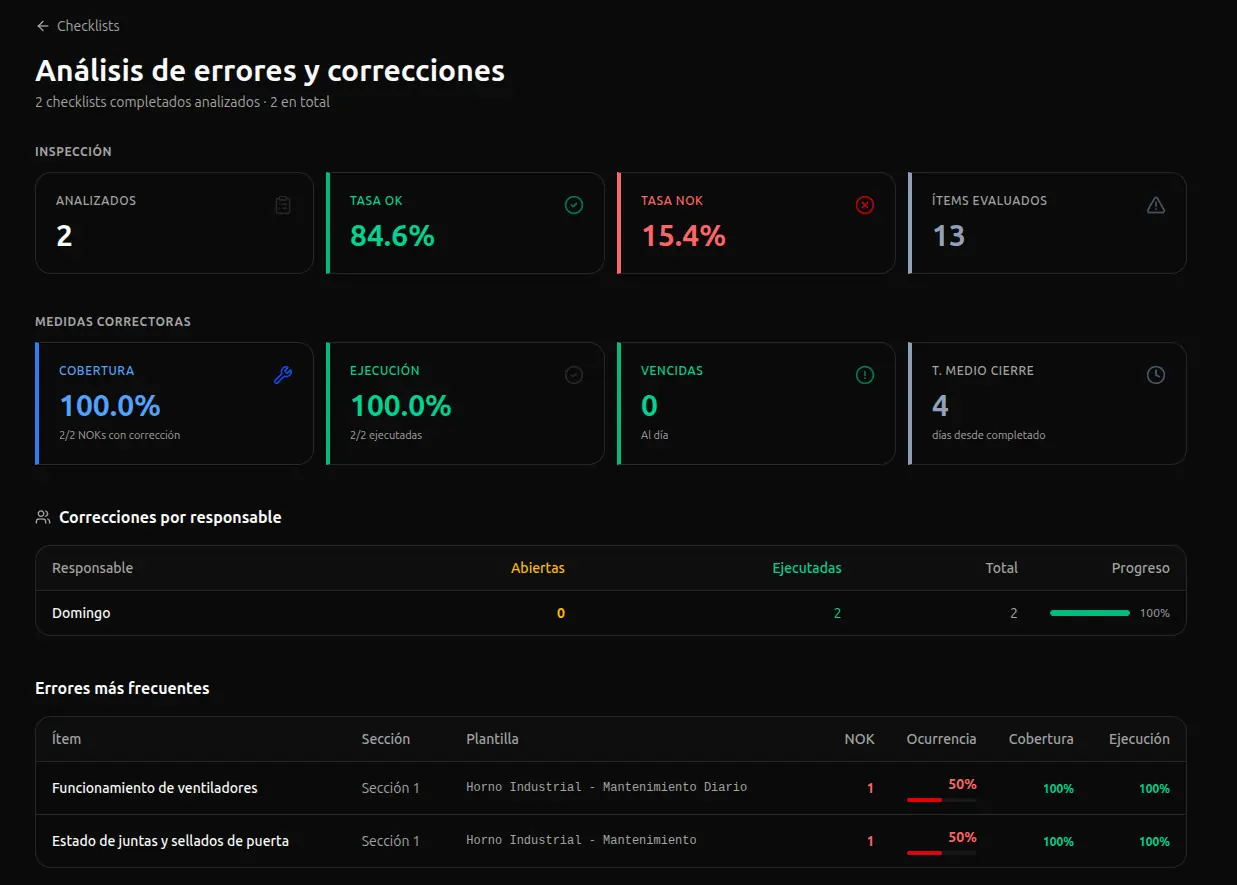
Task: Click the Ejecutadas column header
Action: point(807,568)
